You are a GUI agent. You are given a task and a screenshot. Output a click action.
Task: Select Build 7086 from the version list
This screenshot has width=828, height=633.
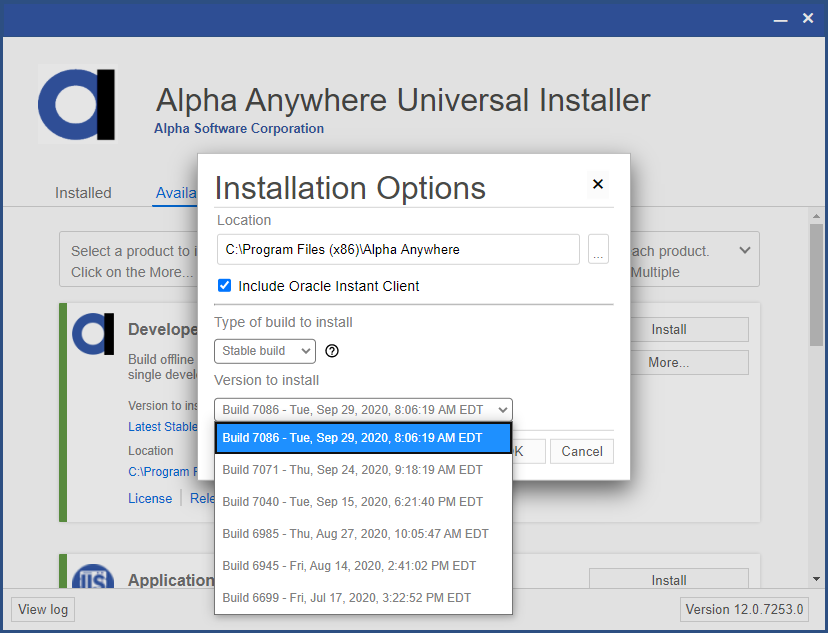[363, 438]
